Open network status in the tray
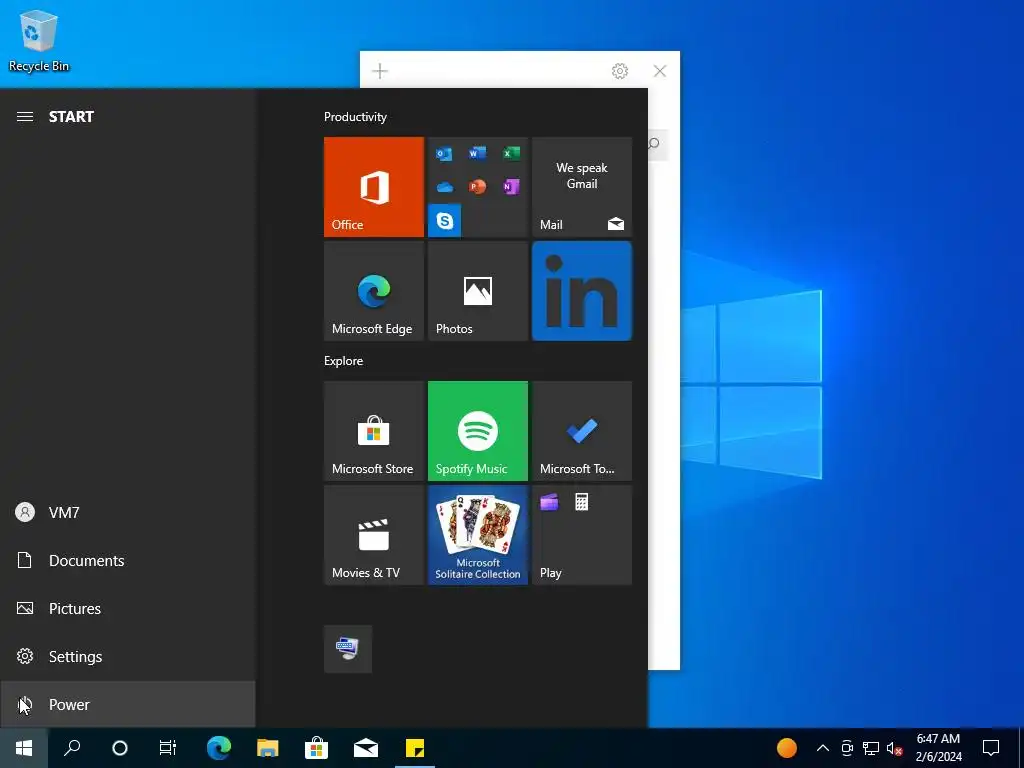Screen dimensions: 1024x768 (871, 748)
